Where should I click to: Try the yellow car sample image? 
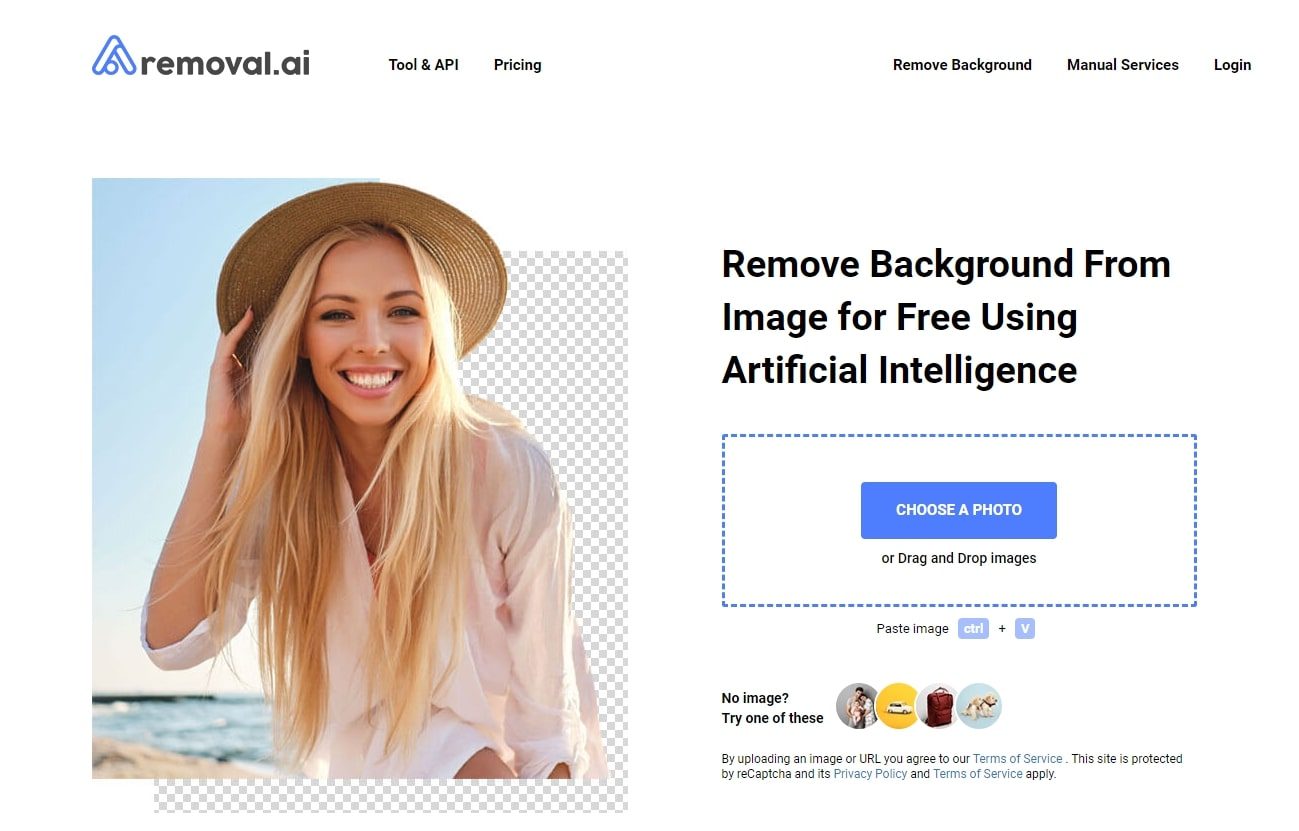pos(897,706)
